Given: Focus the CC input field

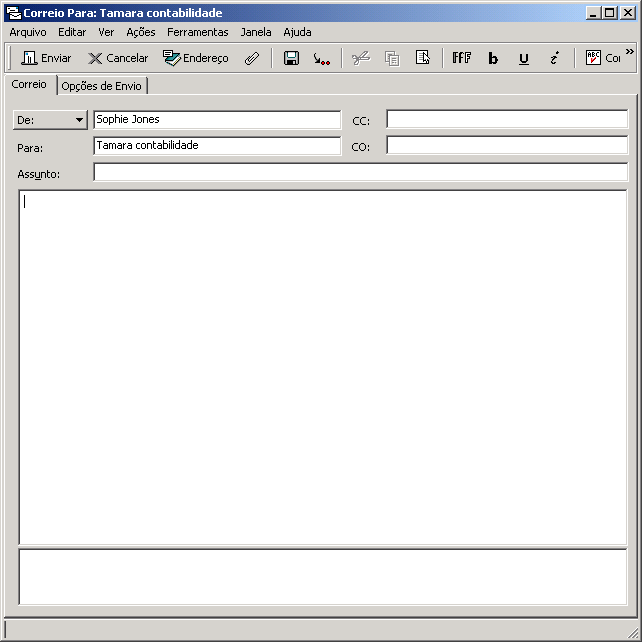Looking at the screenshot, I should (507, 119).
